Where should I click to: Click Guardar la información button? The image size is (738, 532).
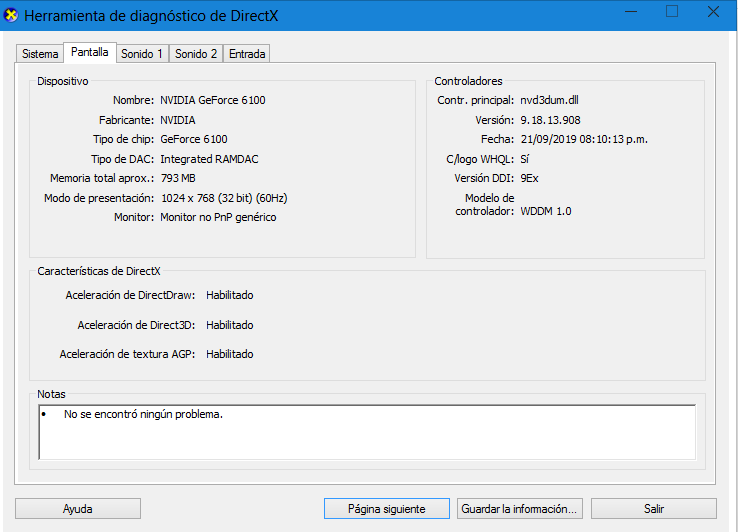click(519, 509)
